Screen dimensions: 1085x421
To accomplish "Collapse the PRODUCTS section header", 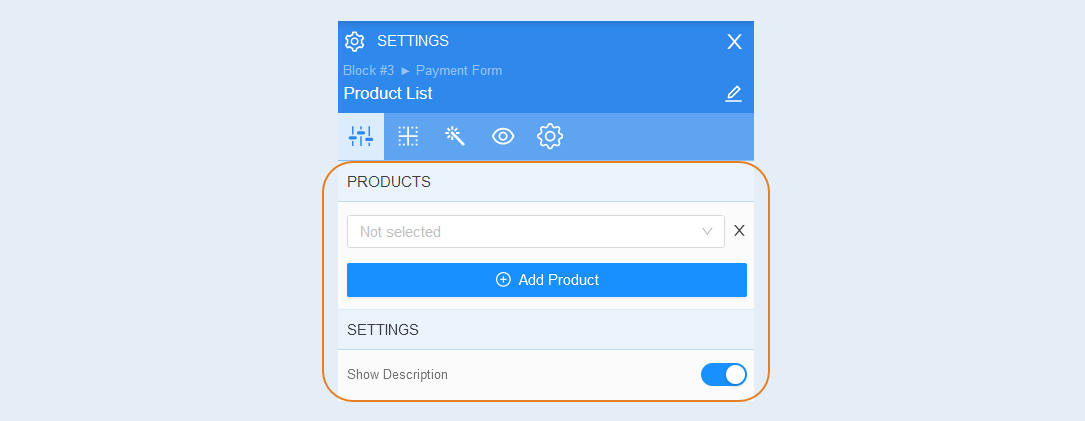I will (x=546, y=182).
